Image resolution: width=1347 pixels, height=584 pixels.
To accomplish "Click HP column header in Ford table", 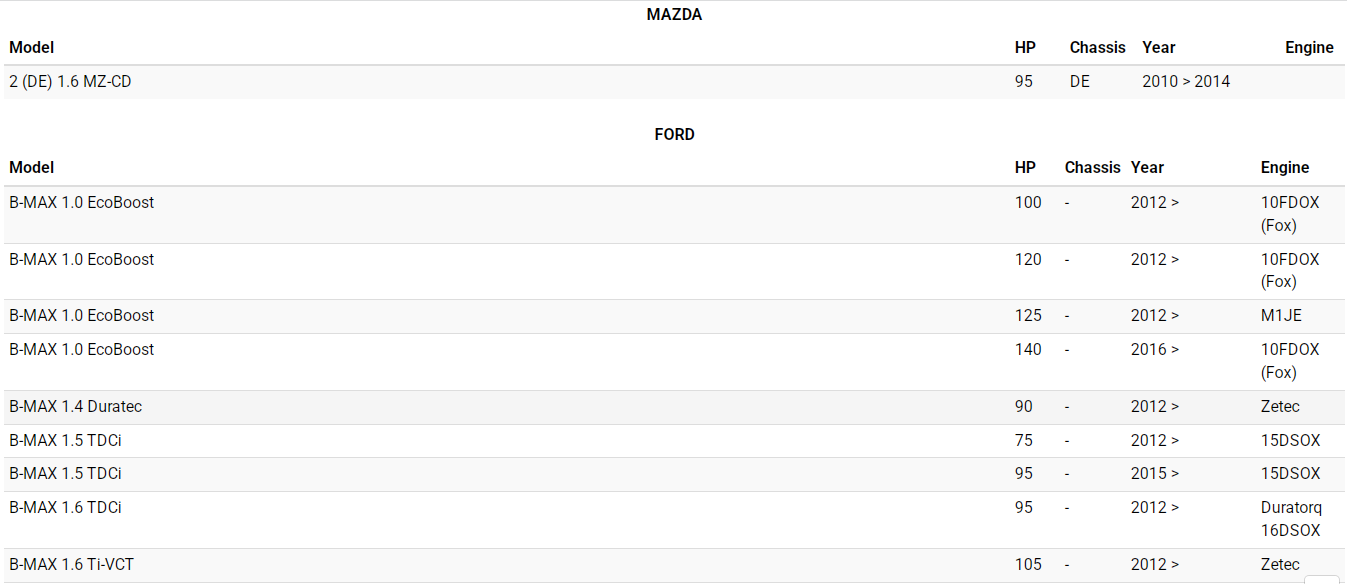I will (x=1025, y=167).
